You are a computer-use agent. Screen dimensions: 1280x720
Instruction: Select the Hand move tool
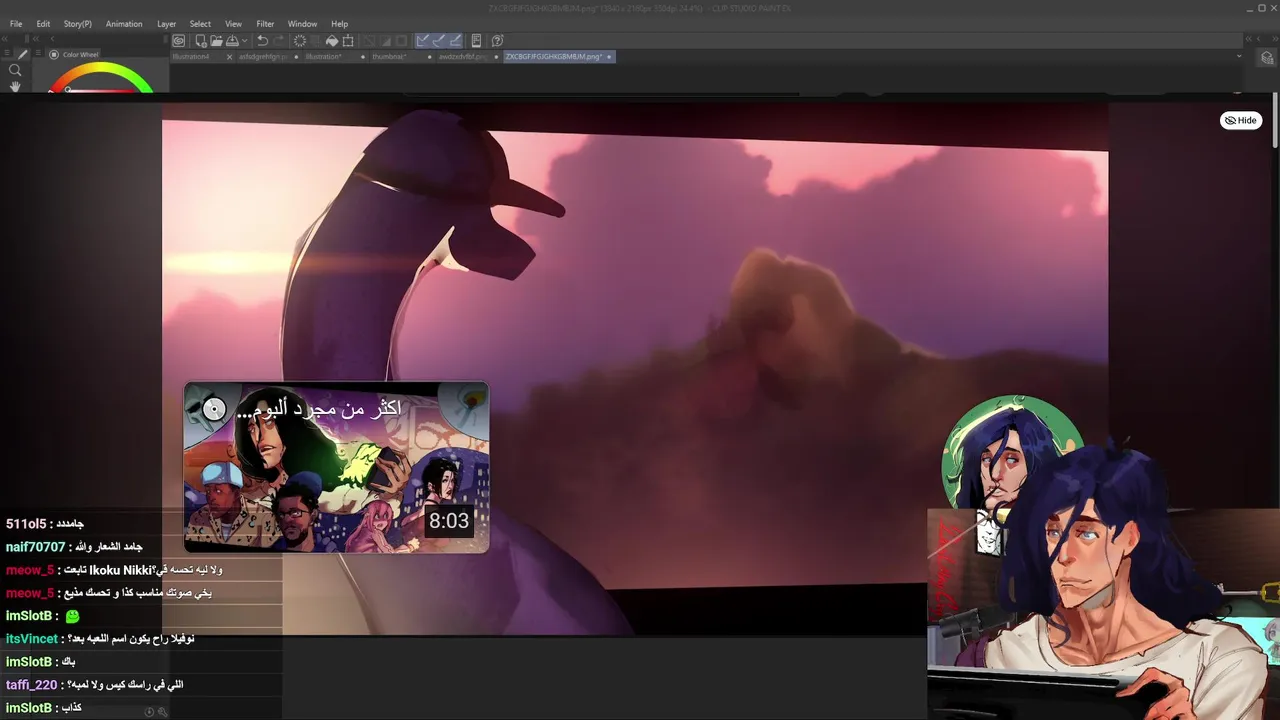pos(15,87)
